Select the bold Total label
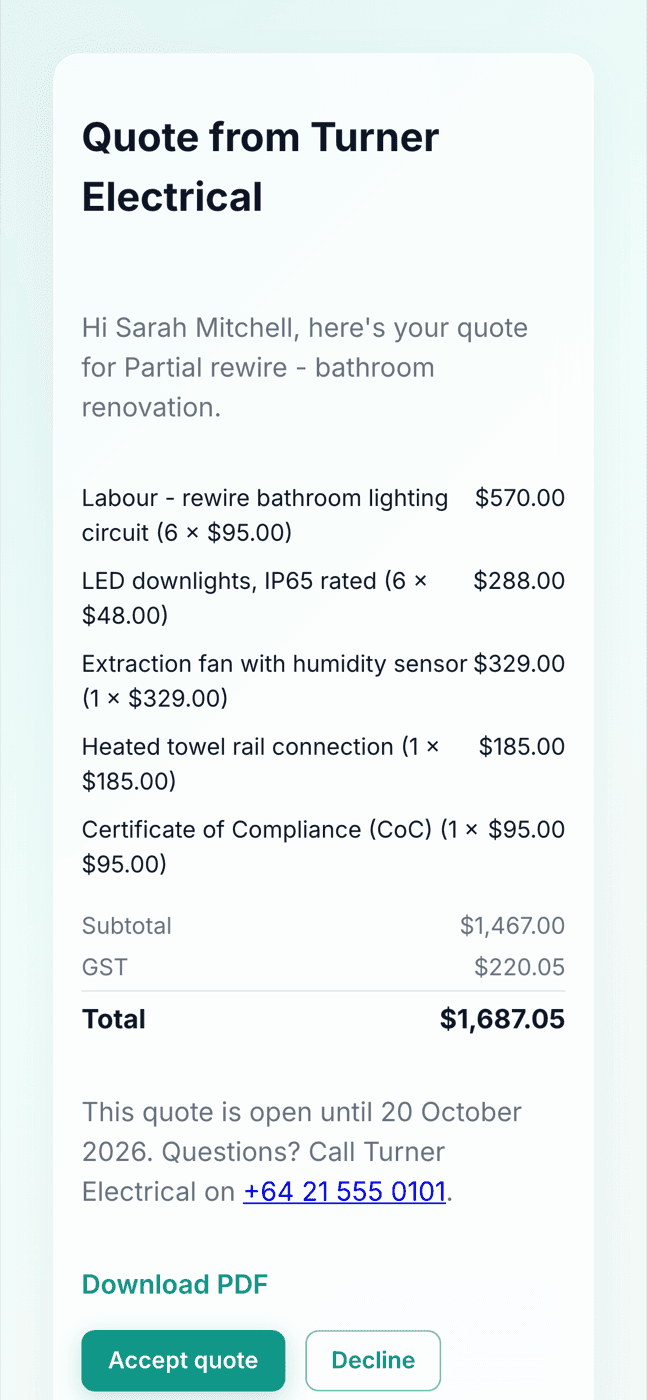Viewport: 647px width, 1400px height. click(x=114, y=1019)
